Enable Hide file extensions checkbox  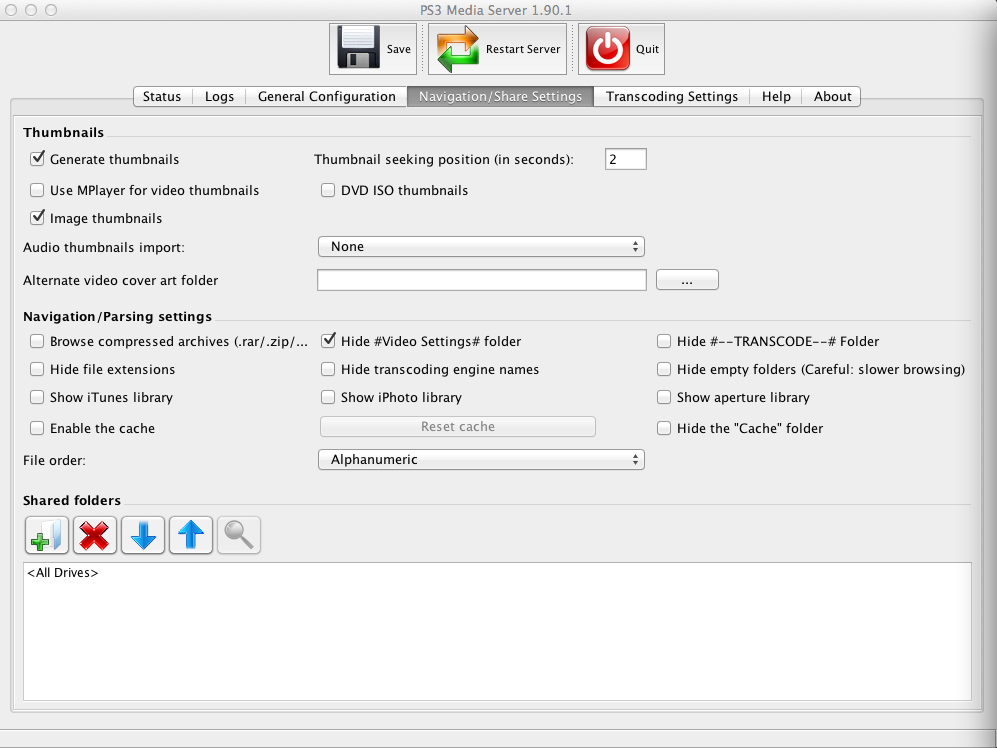tap(37, 370)
